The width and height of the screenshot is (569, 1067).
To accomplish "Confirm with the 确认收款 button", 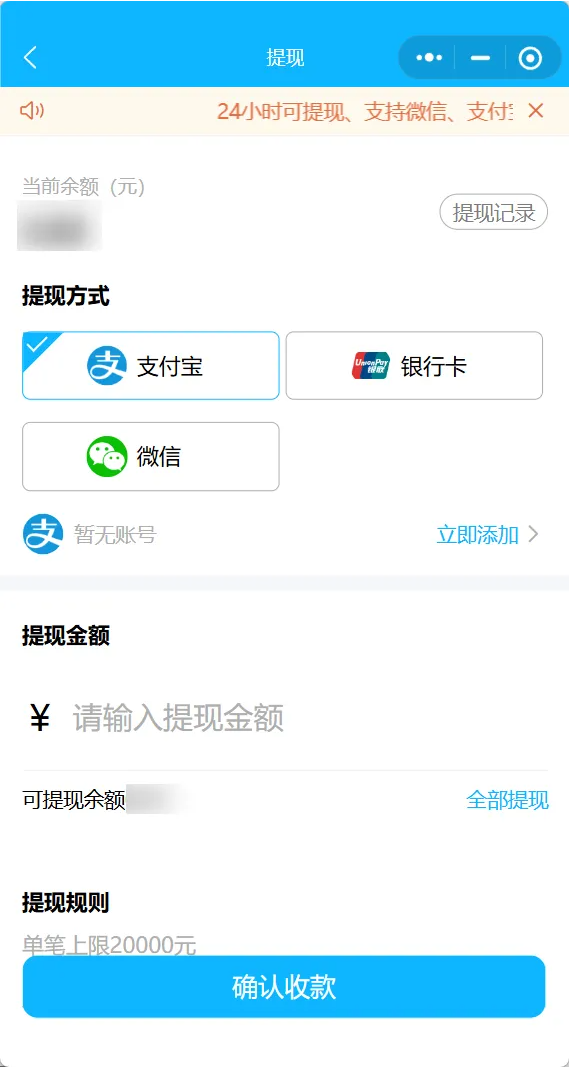I will 284,987.
